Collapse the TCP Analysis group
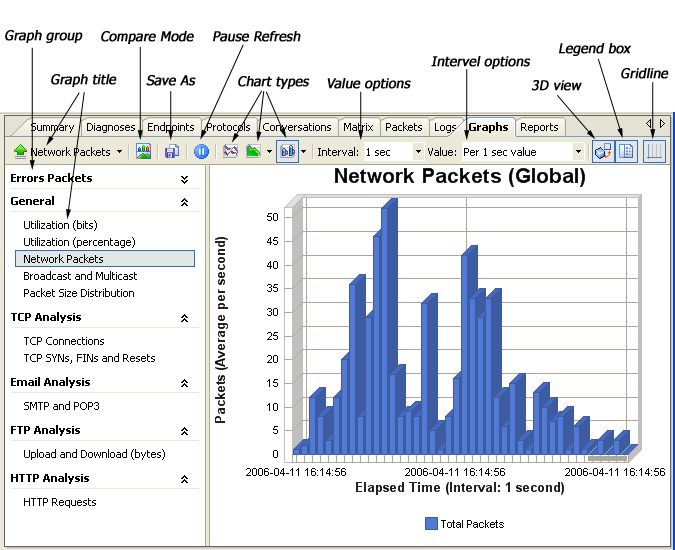Screen dimensions: 675x550 point(185,318)
